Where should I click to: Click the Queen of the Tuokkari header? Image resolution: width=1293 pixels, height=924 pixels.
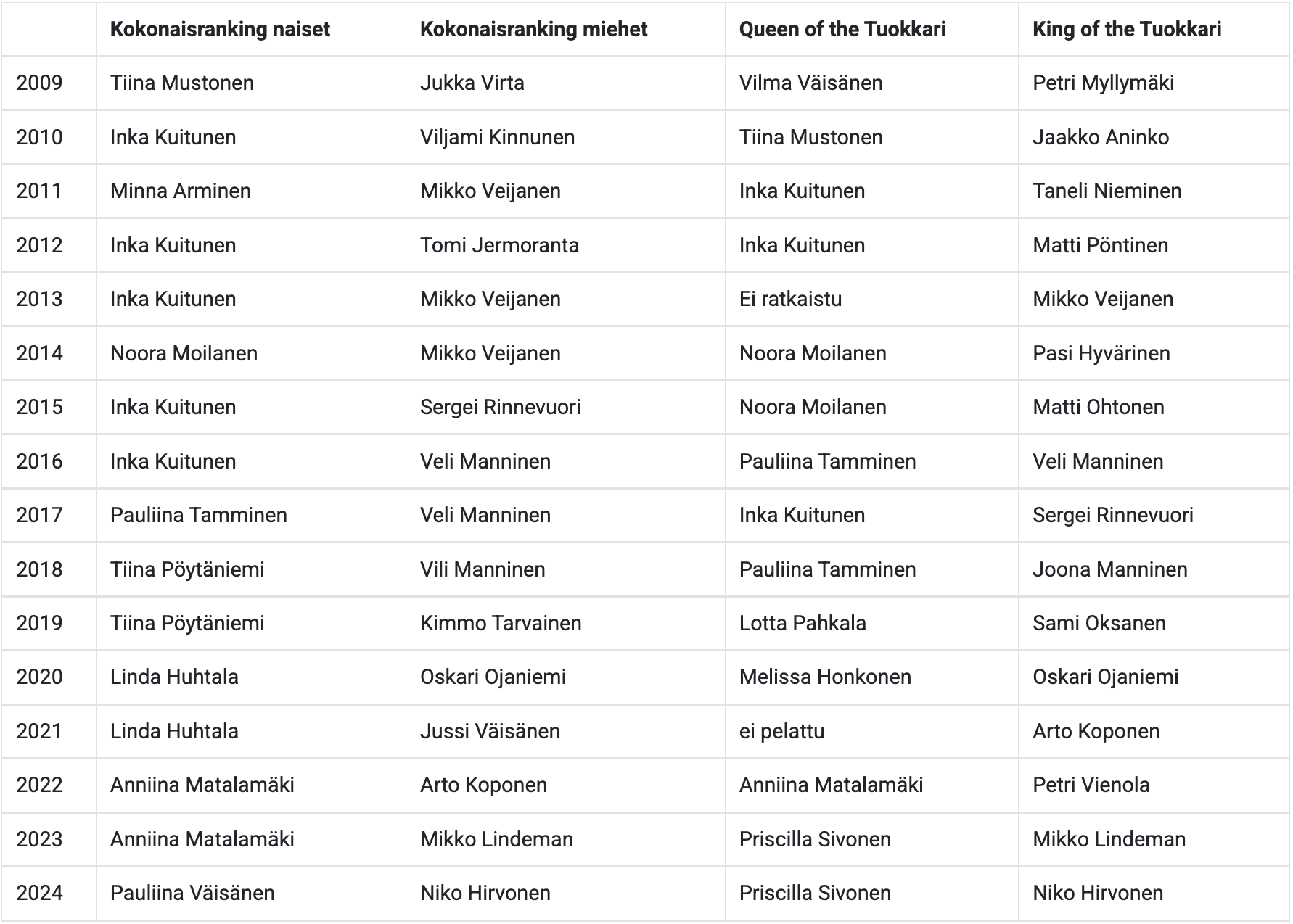[x=842, y=29]
